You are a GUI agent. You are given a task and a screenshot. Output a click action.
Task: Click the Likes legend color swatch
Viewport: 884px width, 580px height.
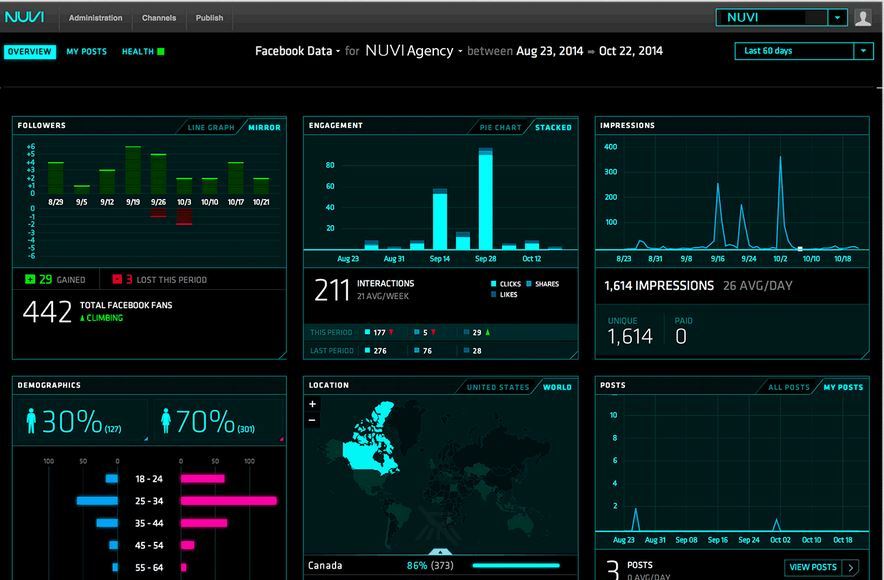click(x=493, y=294)
